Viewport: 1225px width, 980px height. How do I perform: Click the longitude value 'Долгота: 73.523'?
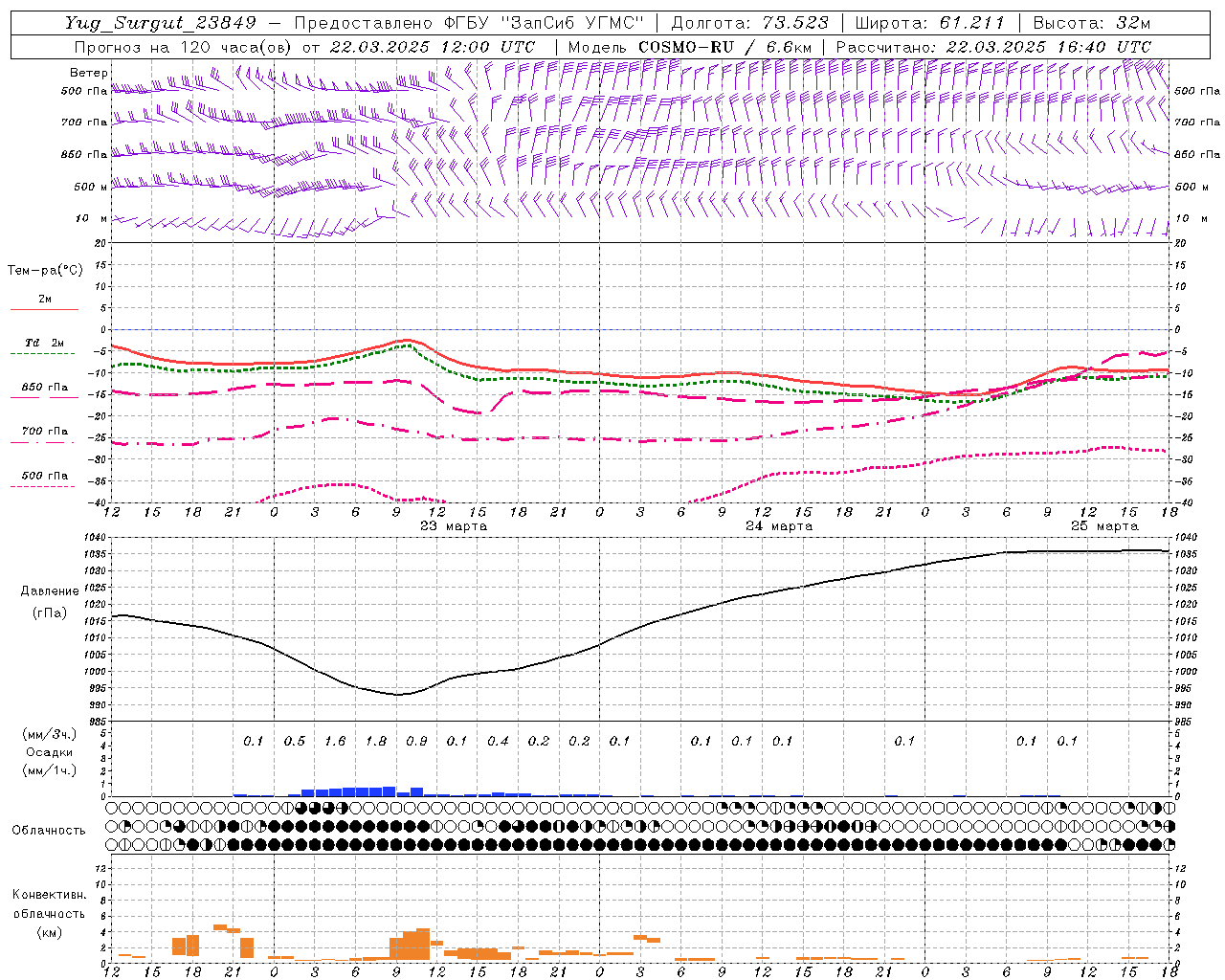749,22
